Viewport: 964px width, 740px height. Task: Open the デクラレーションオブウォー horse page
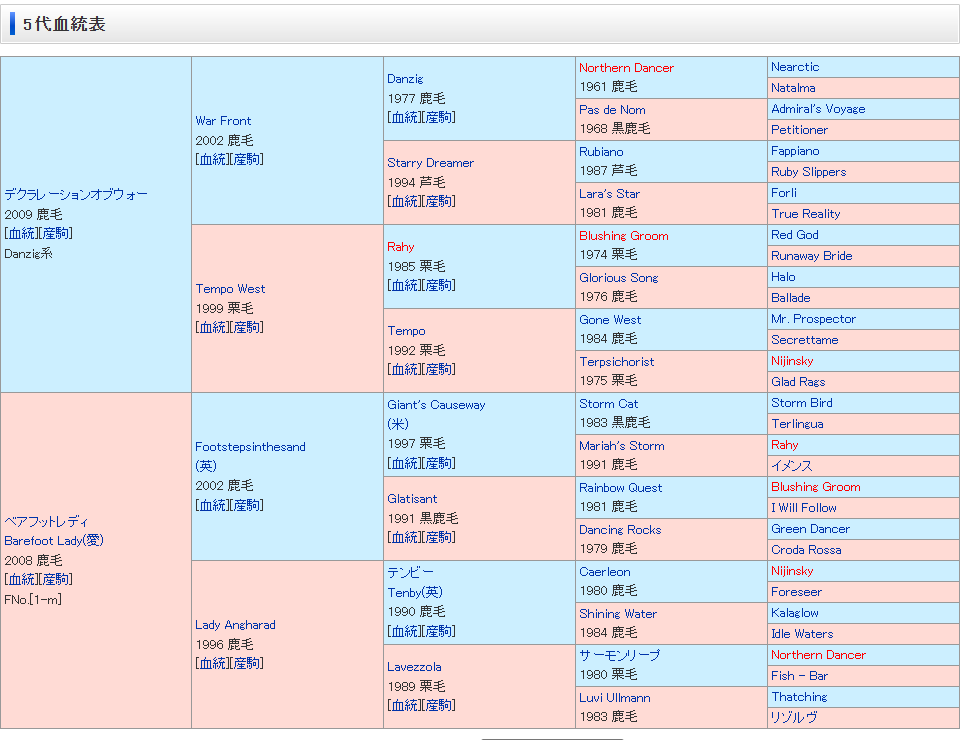76,194
